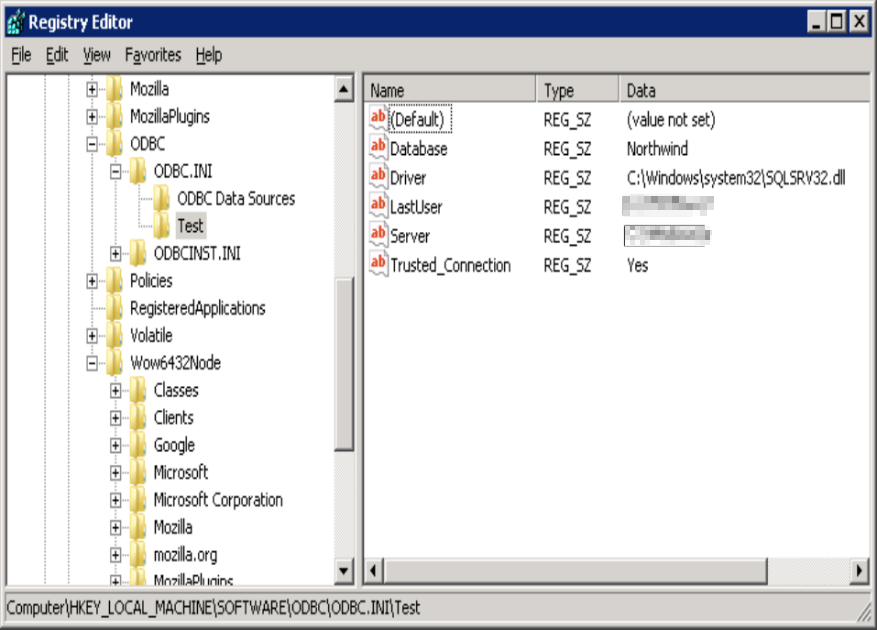This screenshot has height=630, width=877.
Task: Expand the Microsoft Corporation key
Action: click(116, 501)
